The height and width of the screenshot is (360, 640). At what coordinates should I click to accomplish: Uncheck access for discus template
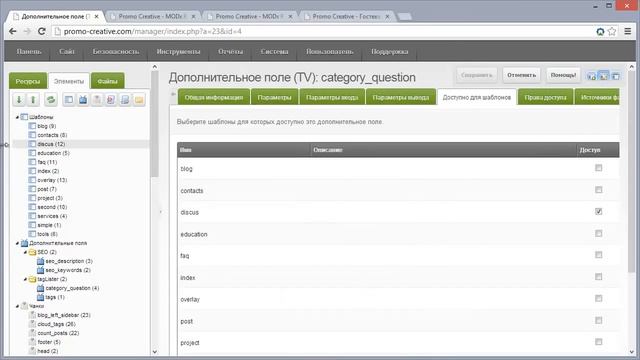coord(598,211)
